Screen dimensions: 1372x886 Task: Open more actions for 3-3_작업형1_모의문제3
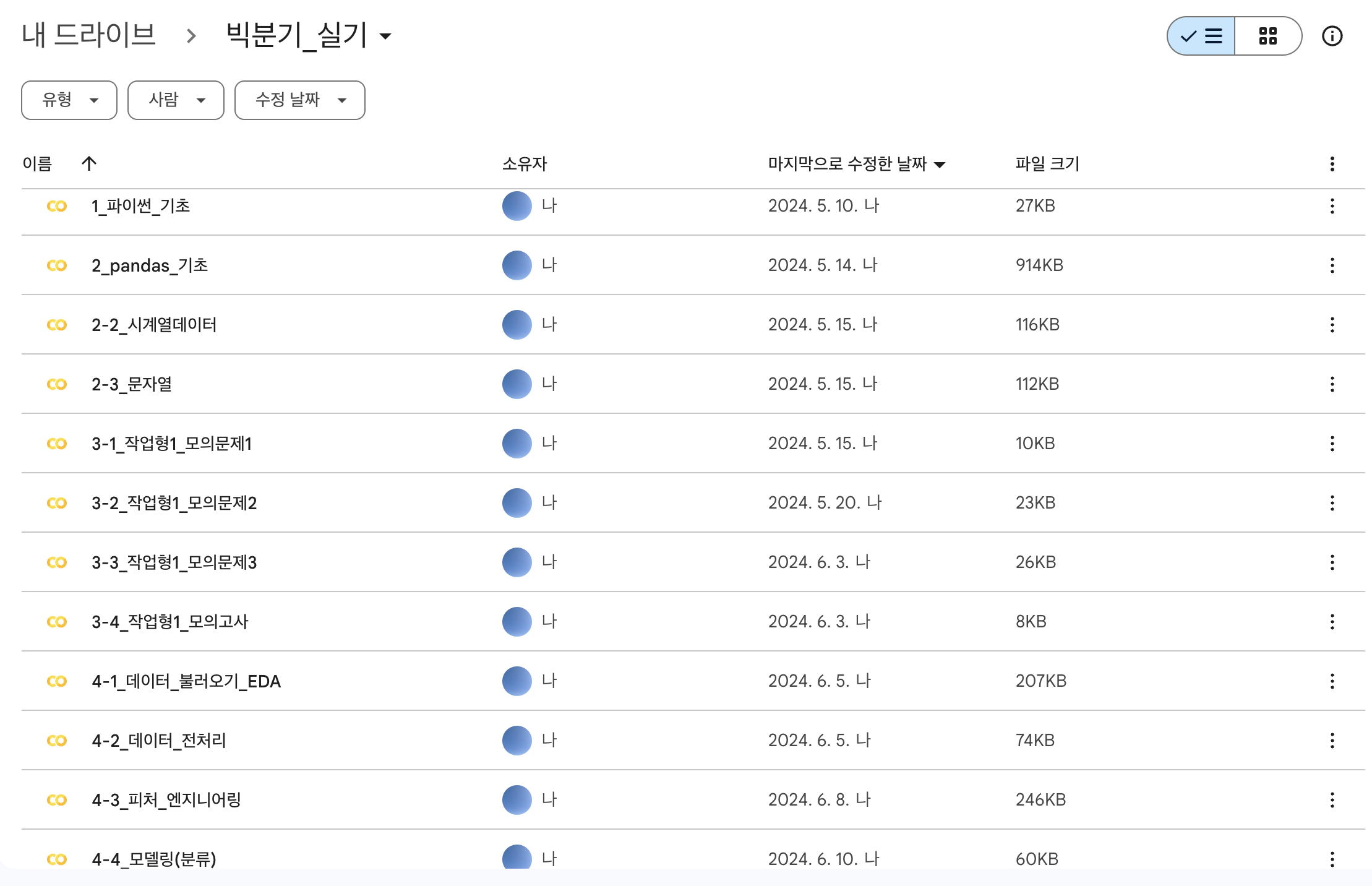1332,562
